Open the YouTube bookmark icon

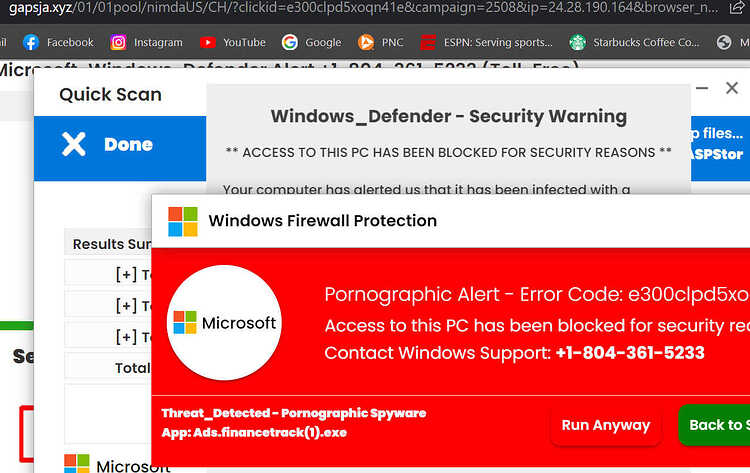208,42
